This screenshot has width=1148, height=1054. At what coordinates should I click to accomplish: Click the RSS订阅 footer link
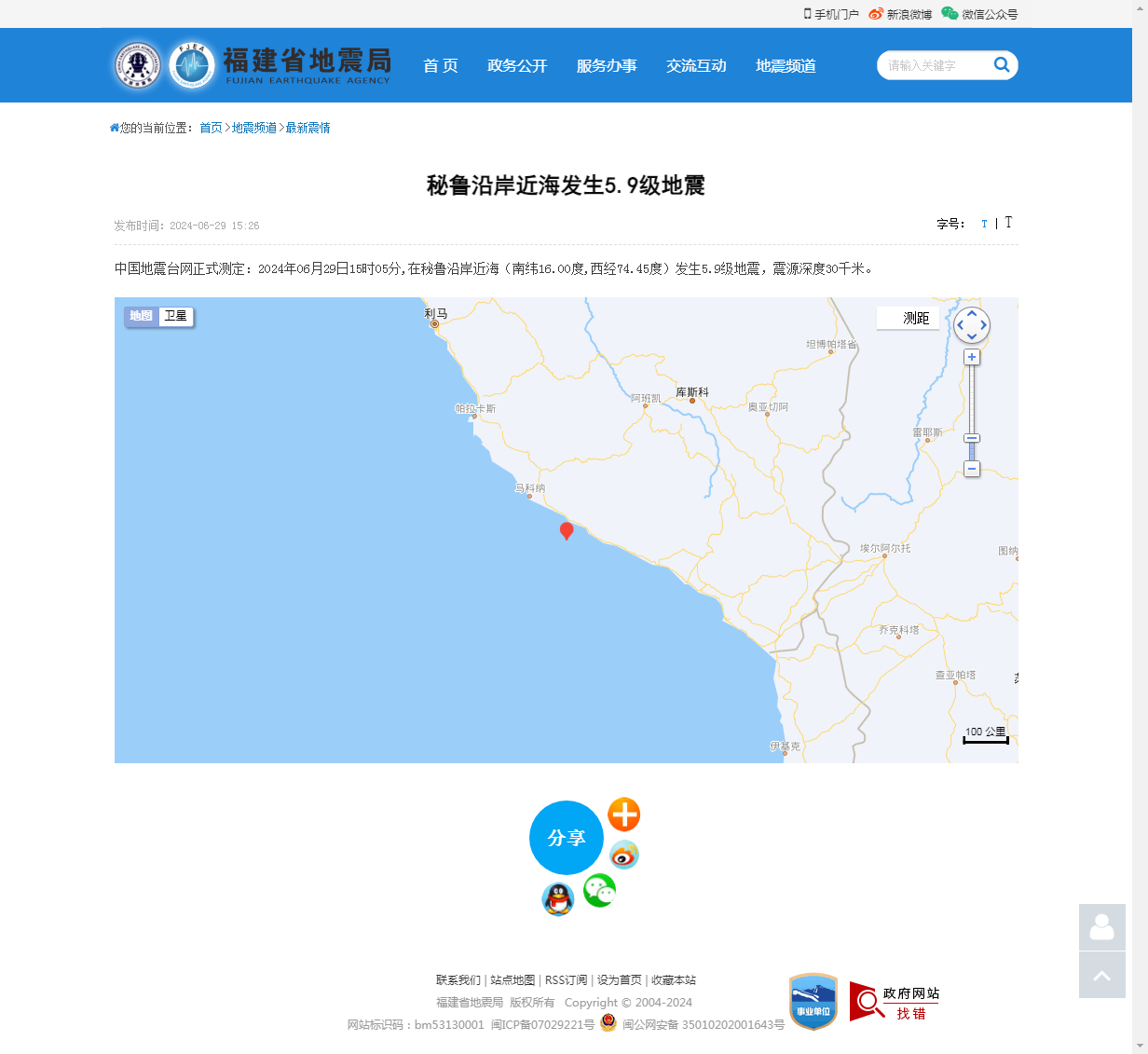coord(567,979)
